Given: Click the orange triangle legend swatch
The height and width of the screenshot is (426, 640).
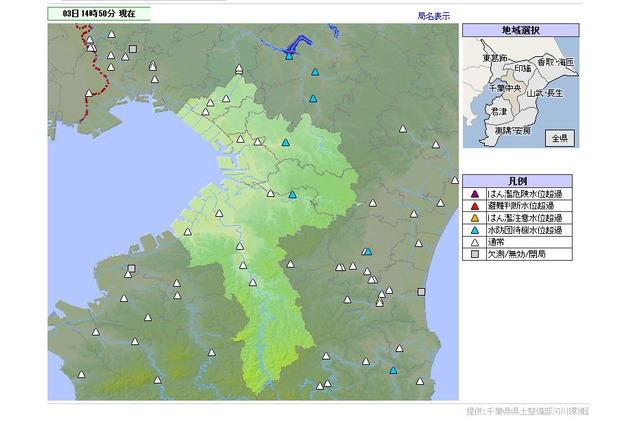Looking at the screenshot, I should coord(474,217).
